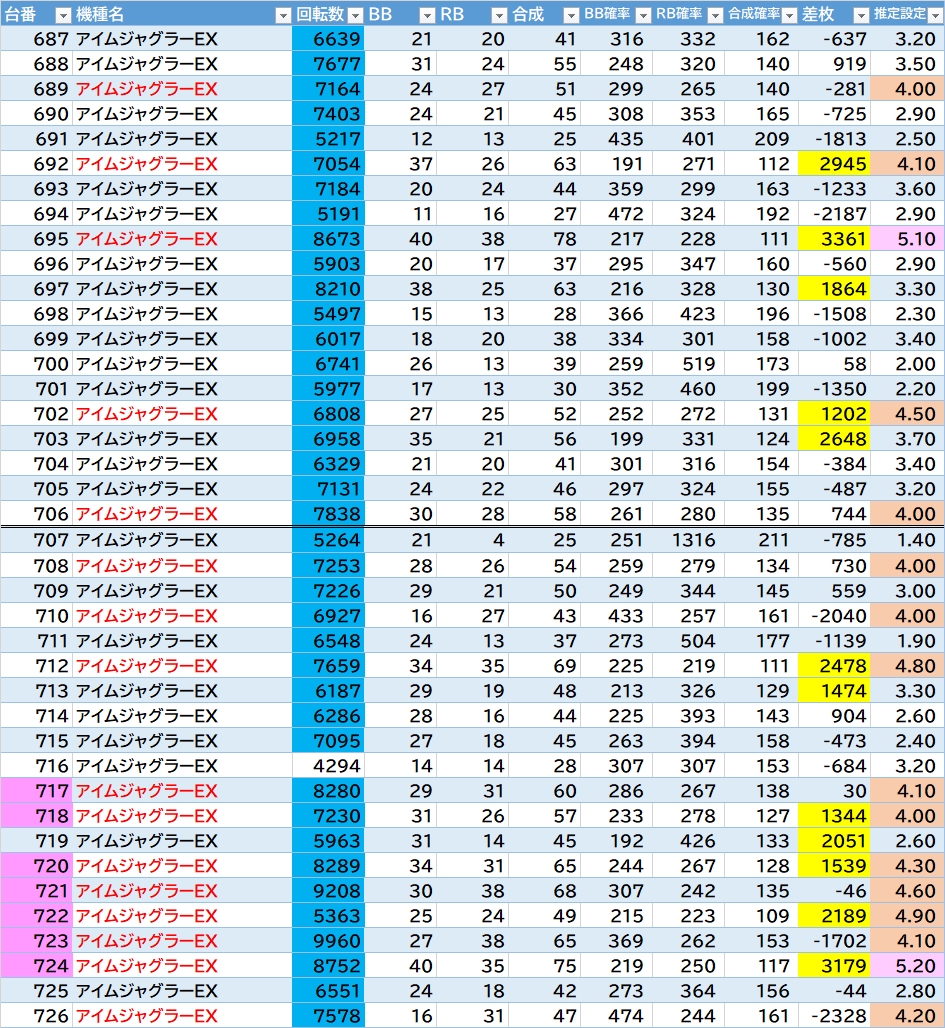This screenshot has width=945, height=1028.
Task: Open the 合成確率 column filter dropdown
Action: coord(790,15)
